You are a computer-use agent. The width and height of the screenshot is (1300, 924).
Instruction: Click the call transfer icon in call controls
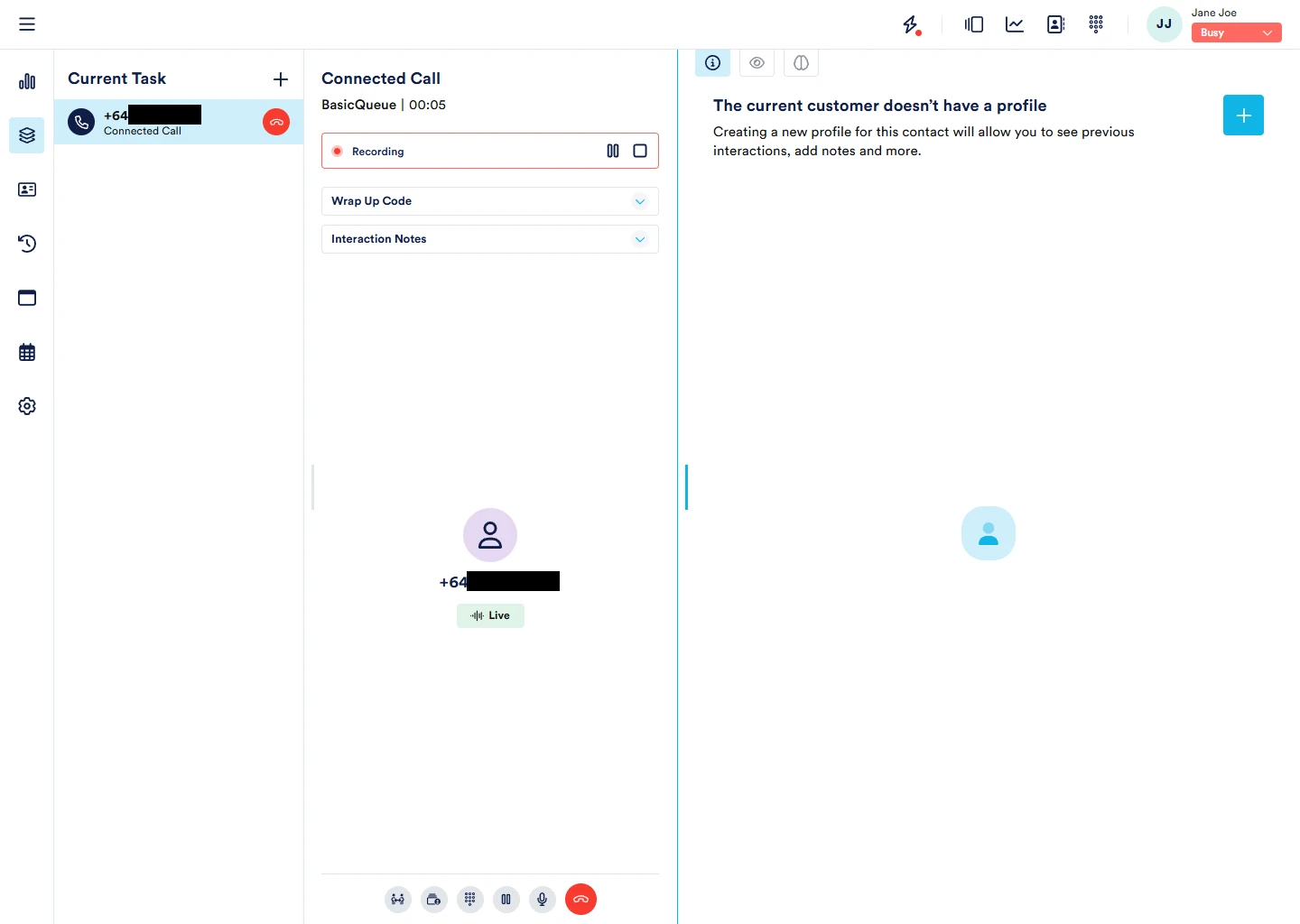pyautogui.click(x=398, y=899)
